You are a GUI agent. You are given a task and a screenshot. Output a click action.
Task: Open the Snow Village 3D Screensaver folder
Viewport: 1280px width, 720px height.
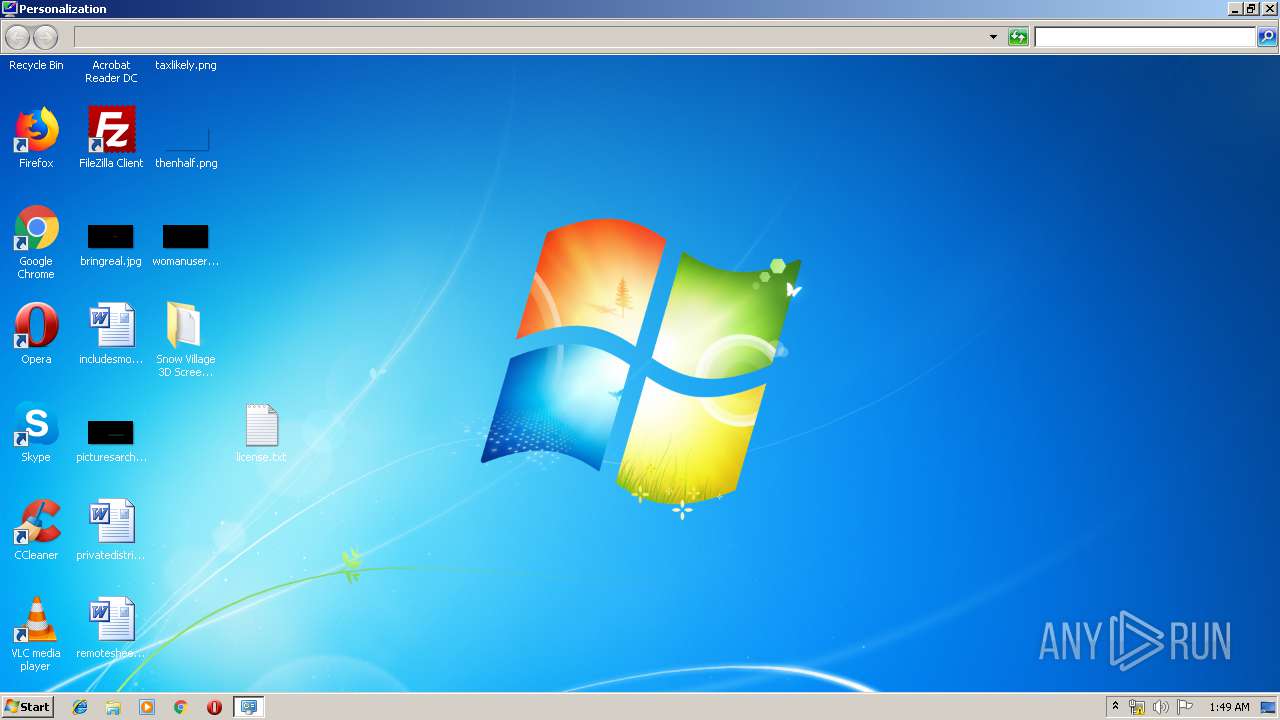(x=186, y=340)
